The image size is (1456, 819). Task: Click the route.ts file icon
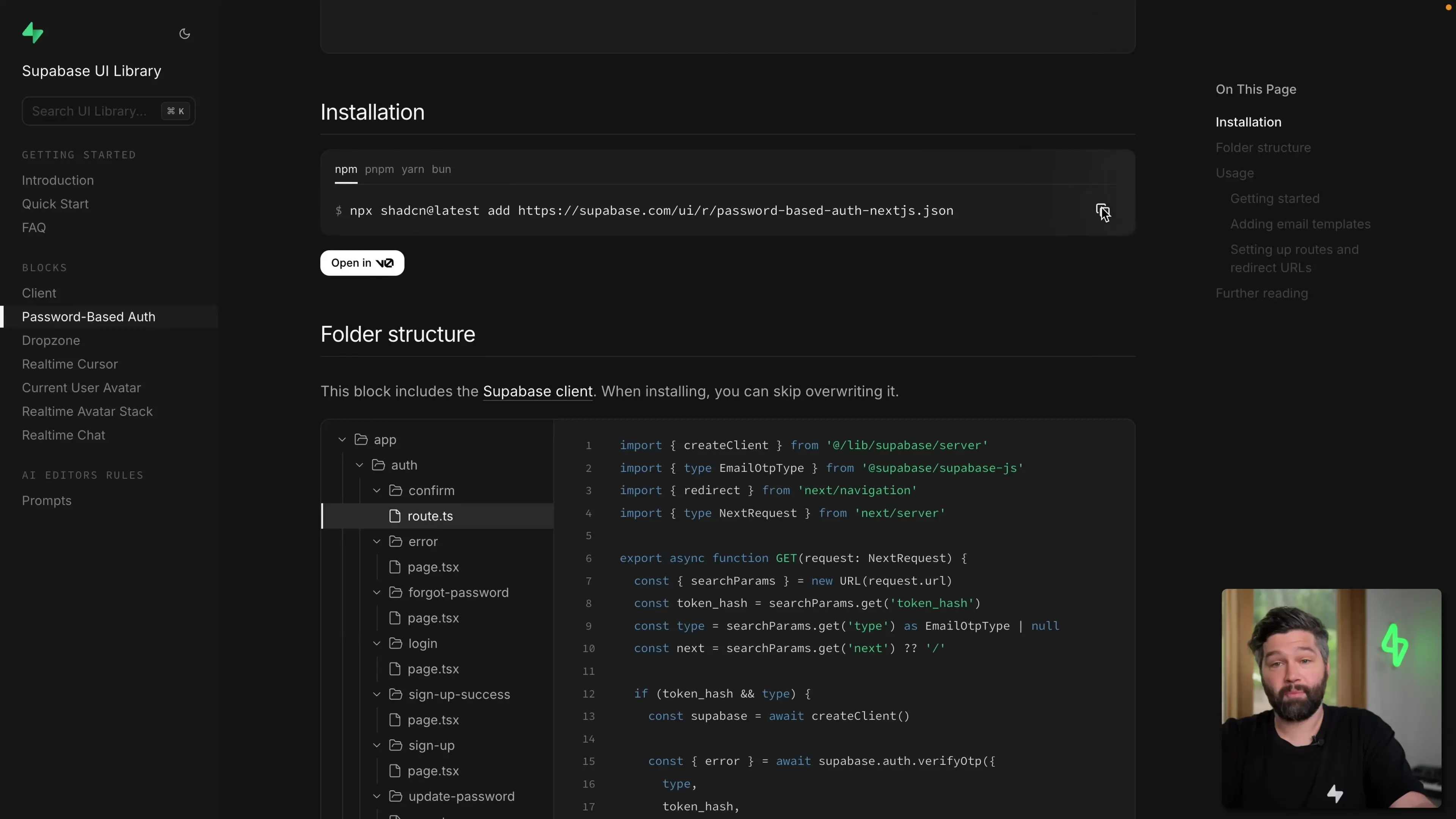click(395, 516)
